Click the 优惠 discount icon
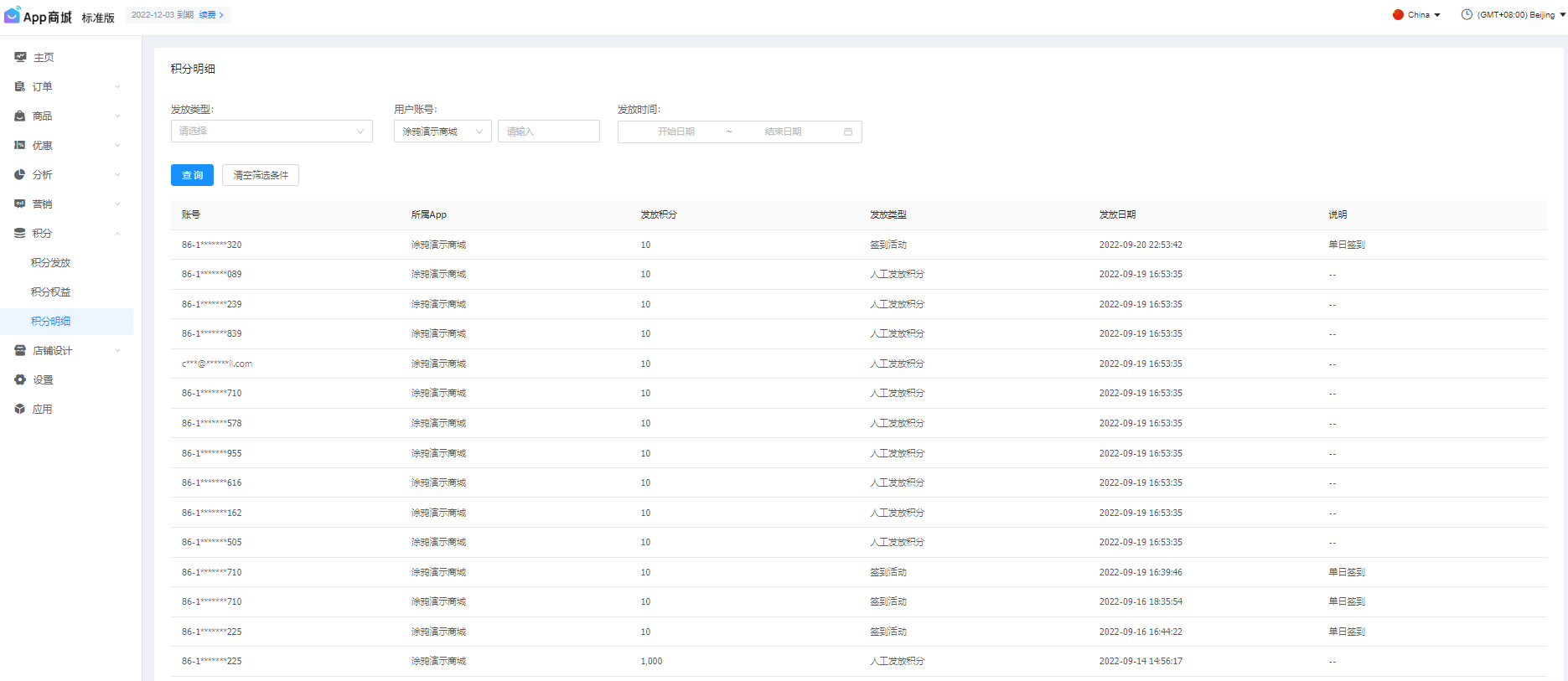Image resolution: width=1568 pixels, height=681 pixels. (20, 145)
